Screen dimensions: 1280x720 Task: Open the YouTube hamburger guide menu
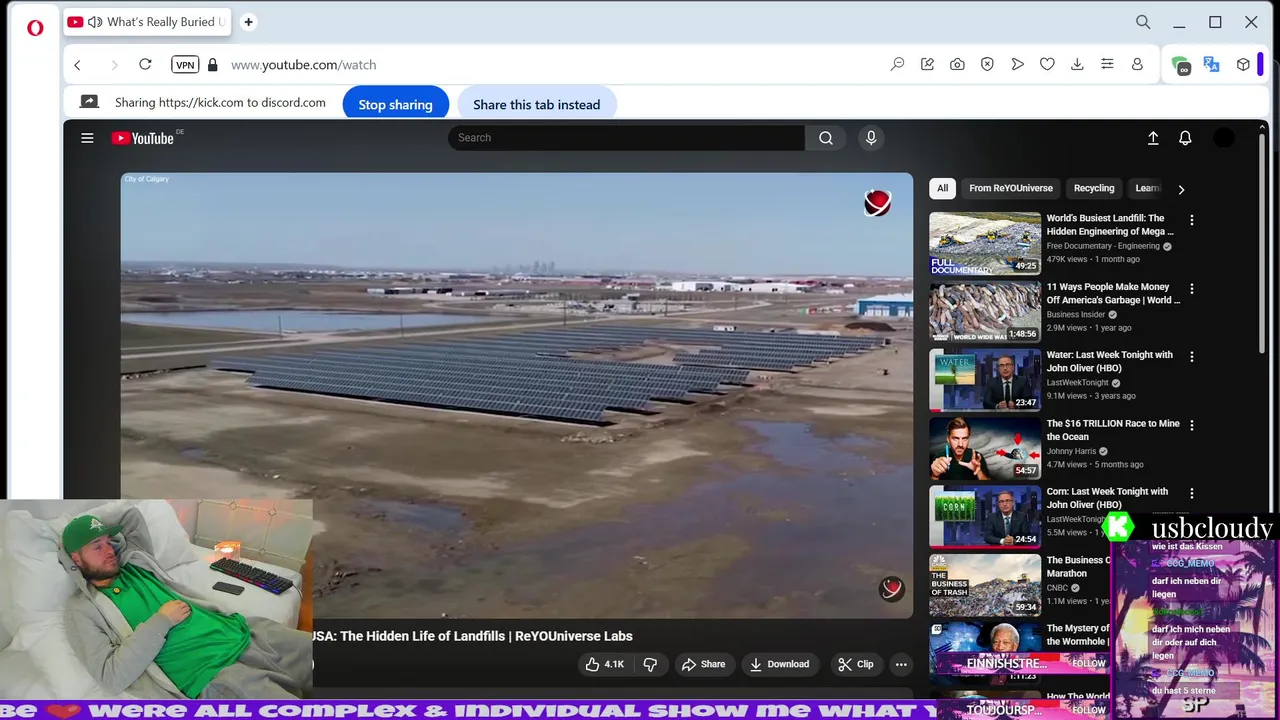(87, 138)
